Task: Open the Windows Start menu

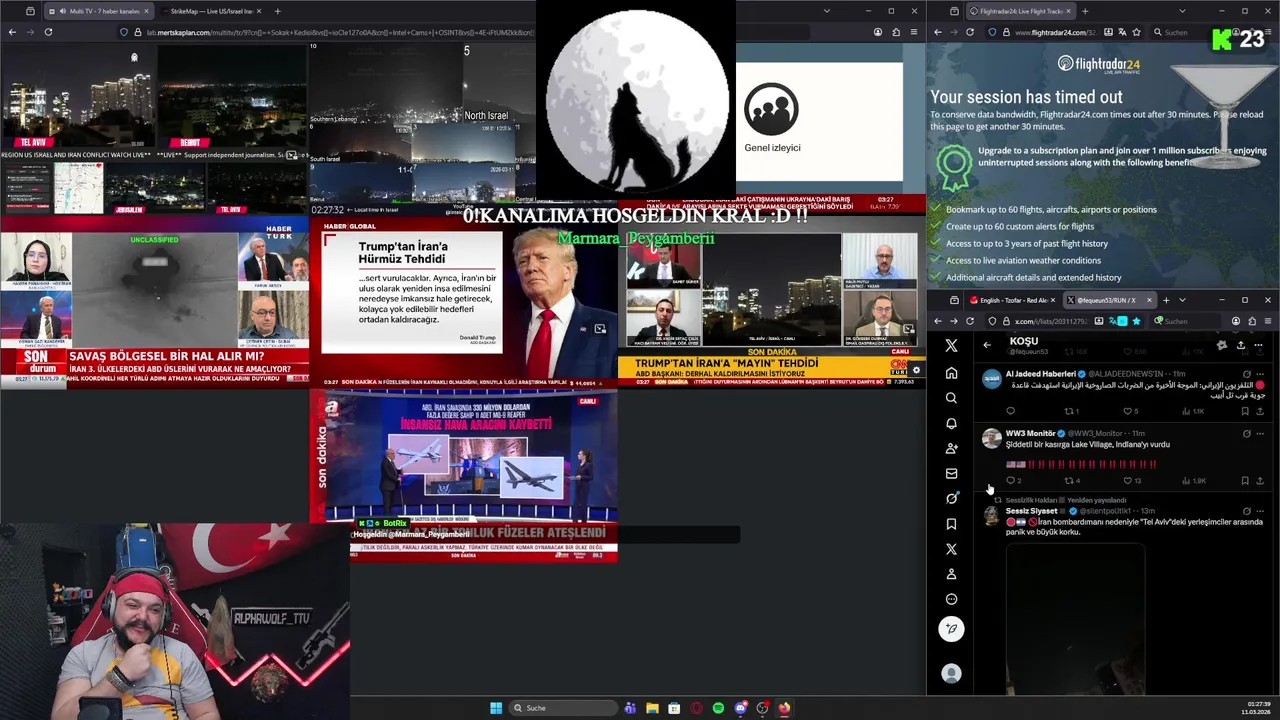Action: pos(496,708)
